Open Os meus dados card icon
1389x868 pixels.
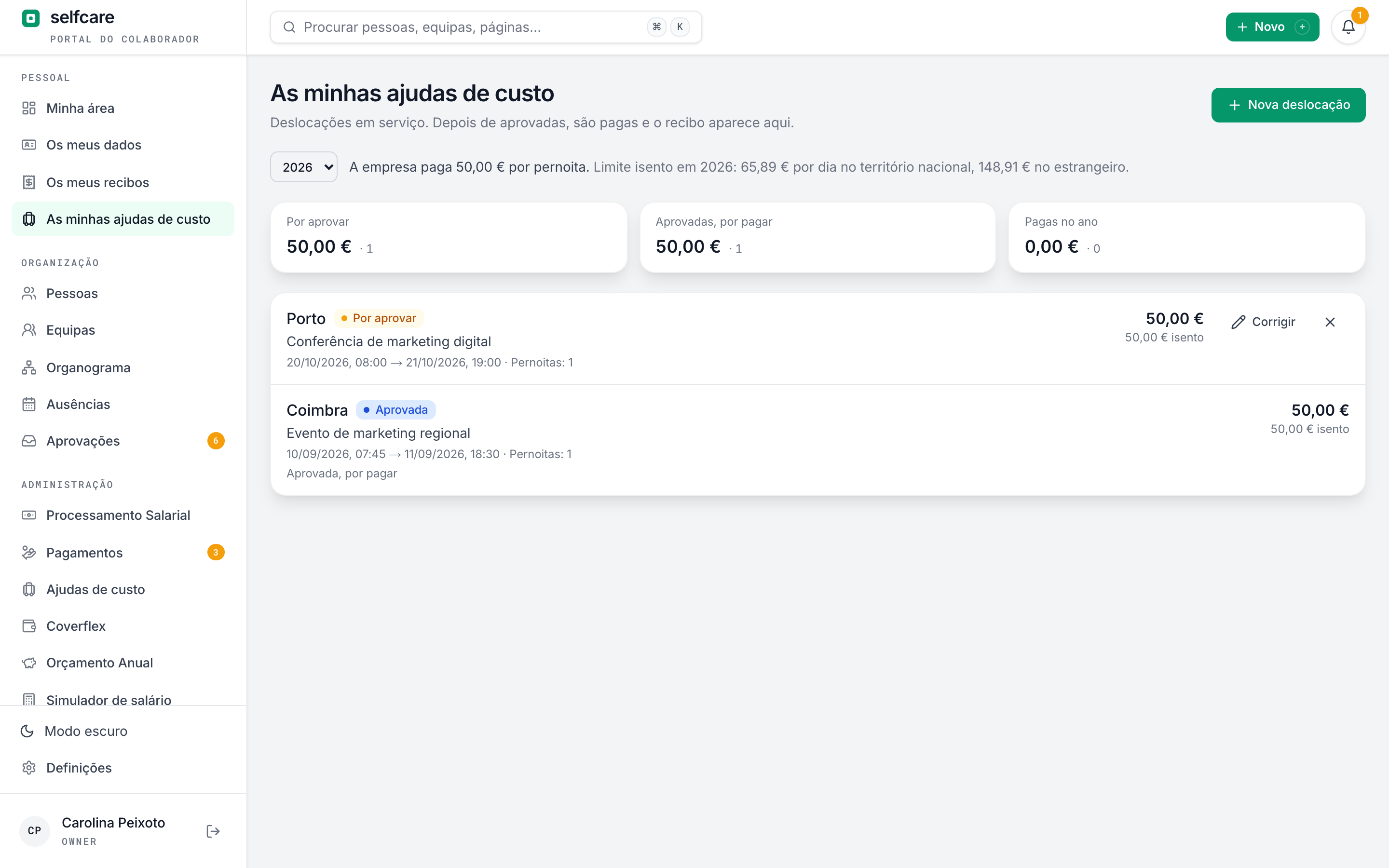[29, 145]
